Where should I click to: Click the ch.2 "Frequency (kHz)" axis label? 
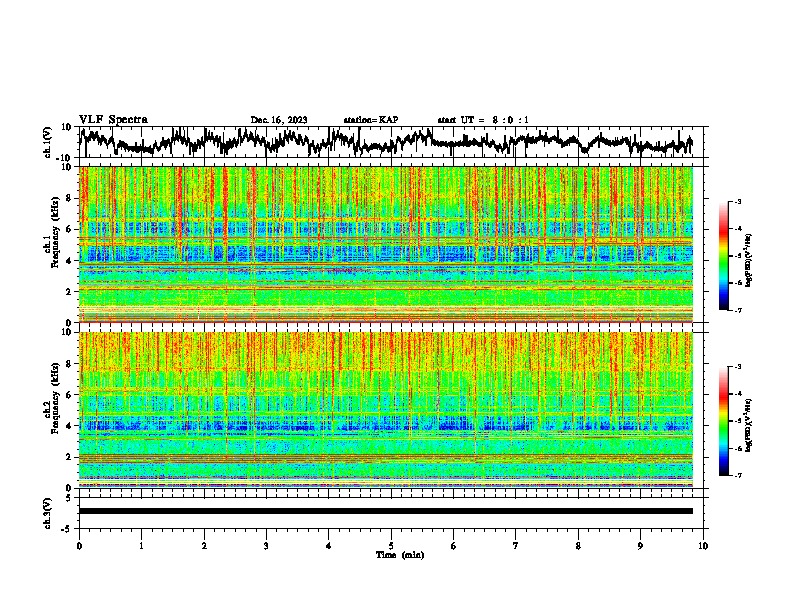pos(54,398)
